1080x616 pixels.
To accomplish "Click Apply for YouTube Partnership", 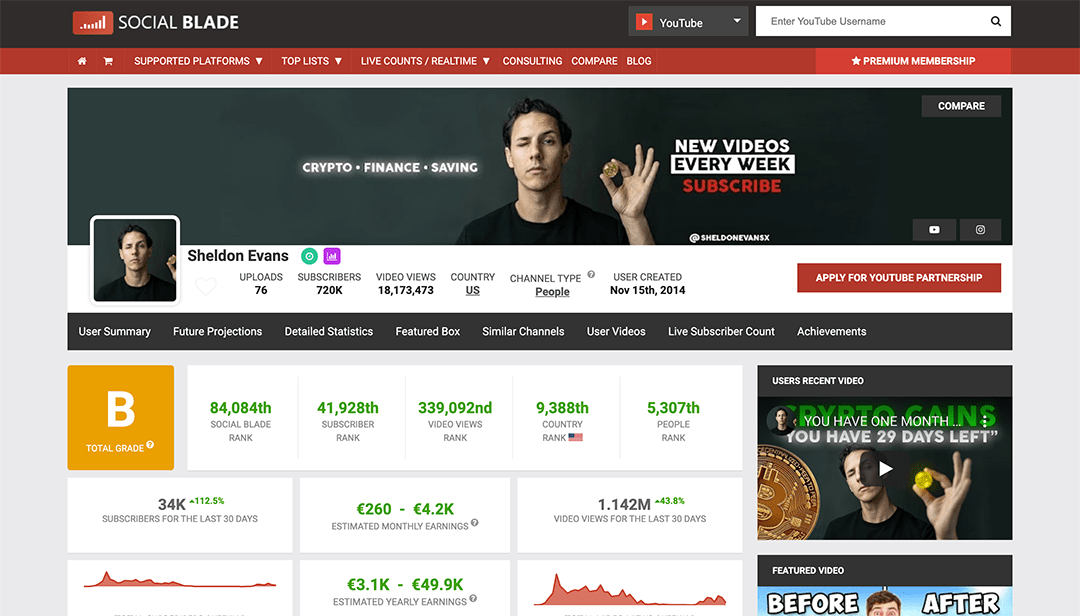I will [898, 278].
